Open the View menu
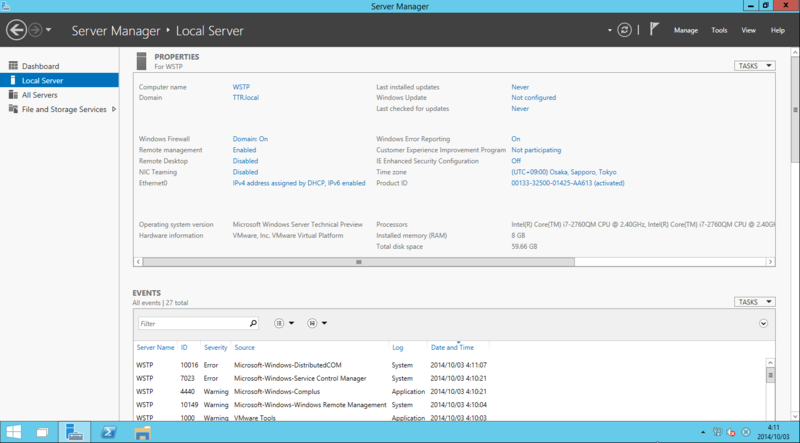Image resolution: width=800 pixels, height=443 pixels. pyautogui.click(x=748, y=30)
